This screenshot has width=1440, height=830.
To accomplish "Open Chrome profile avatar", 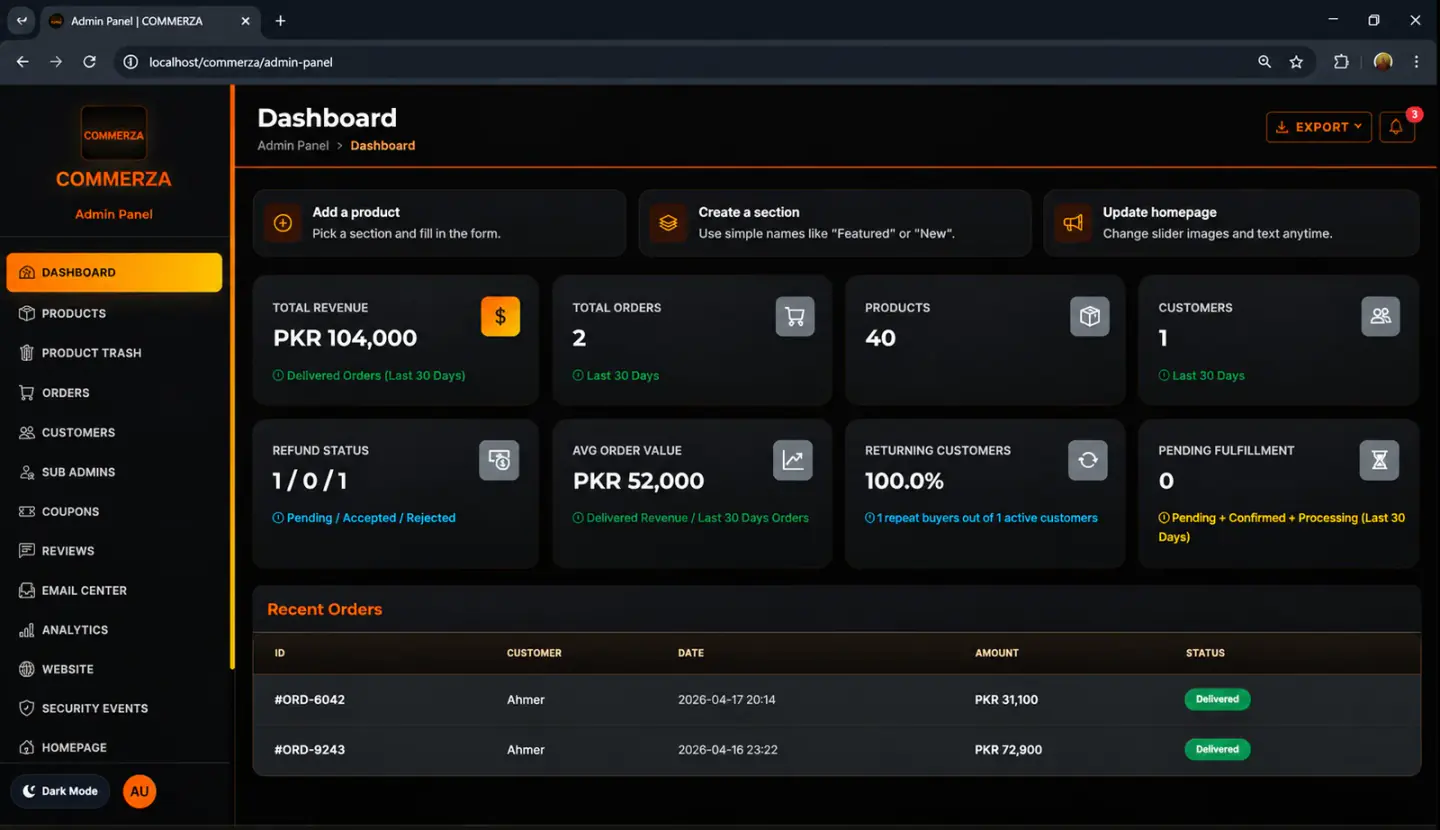I will 1383,62.
